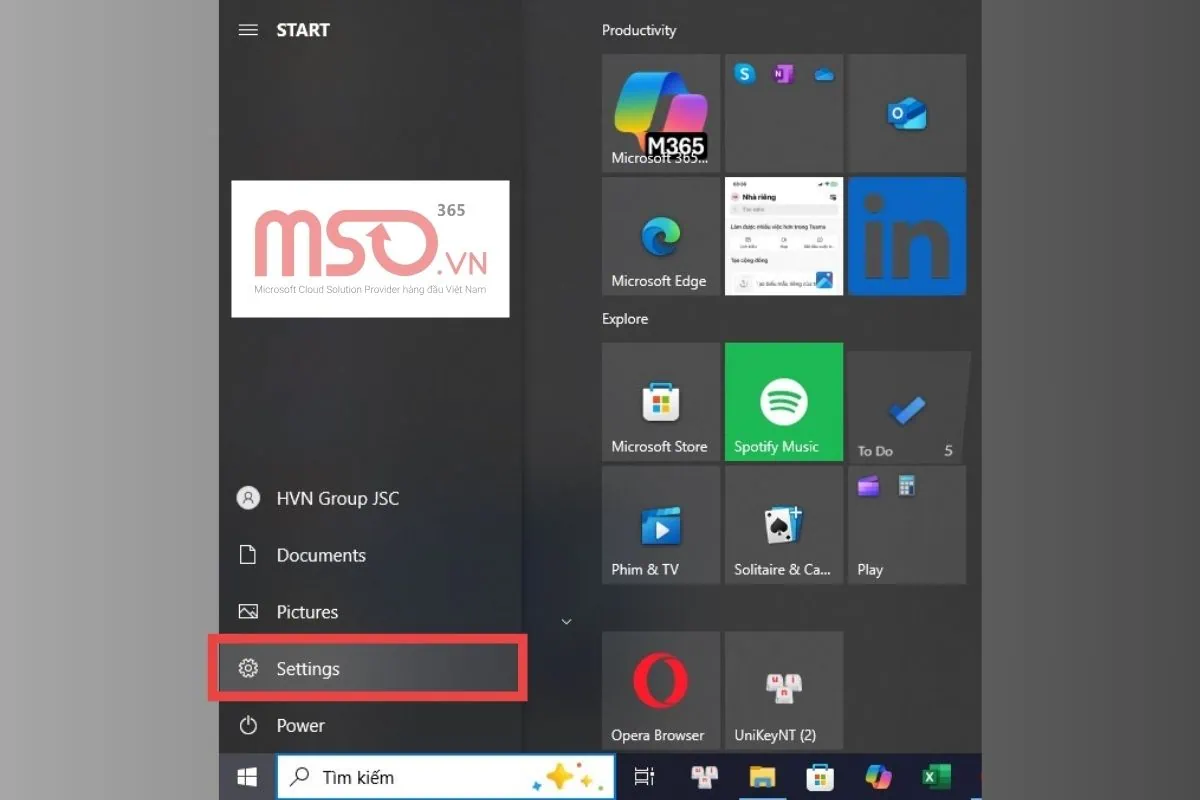Image resolution: width=1200 pixels, height=800 pixels.
Task: Launch Spotify Music from the Start menu
Action: pos(783,401)
